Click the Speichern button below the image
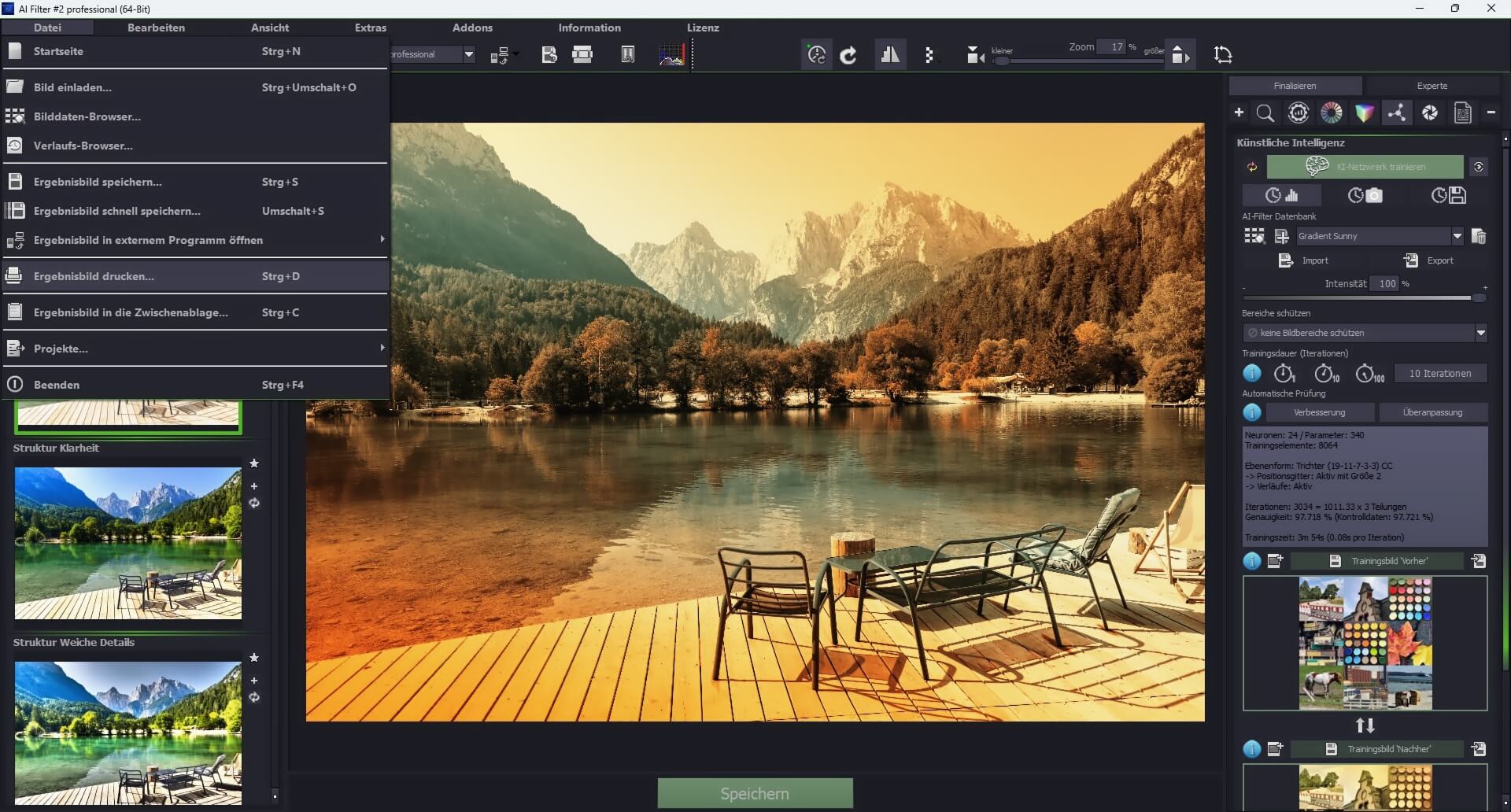 coord(754,792)
